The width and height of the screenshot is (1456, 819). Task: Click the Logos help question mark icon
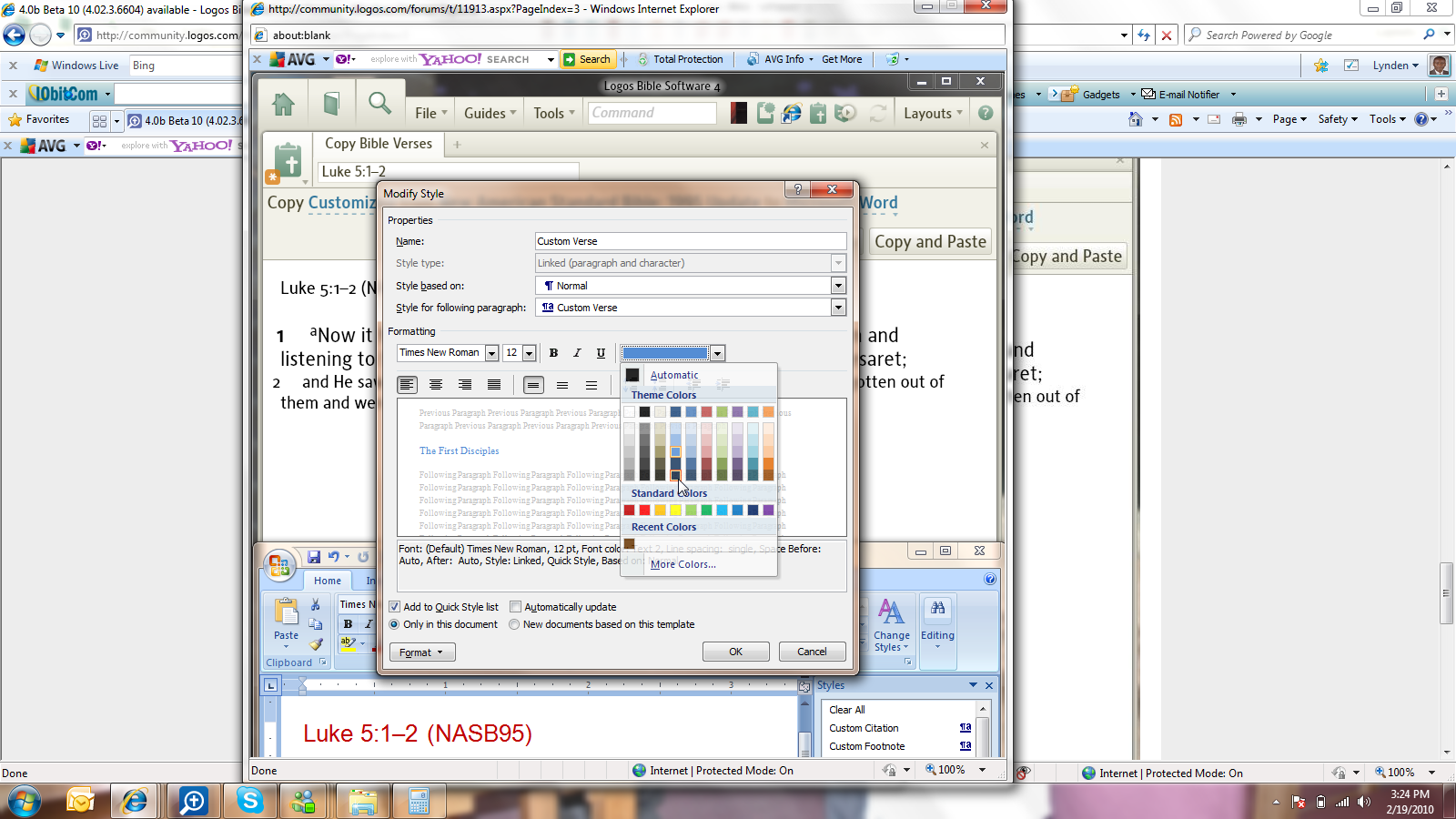[x=986, y=113]
